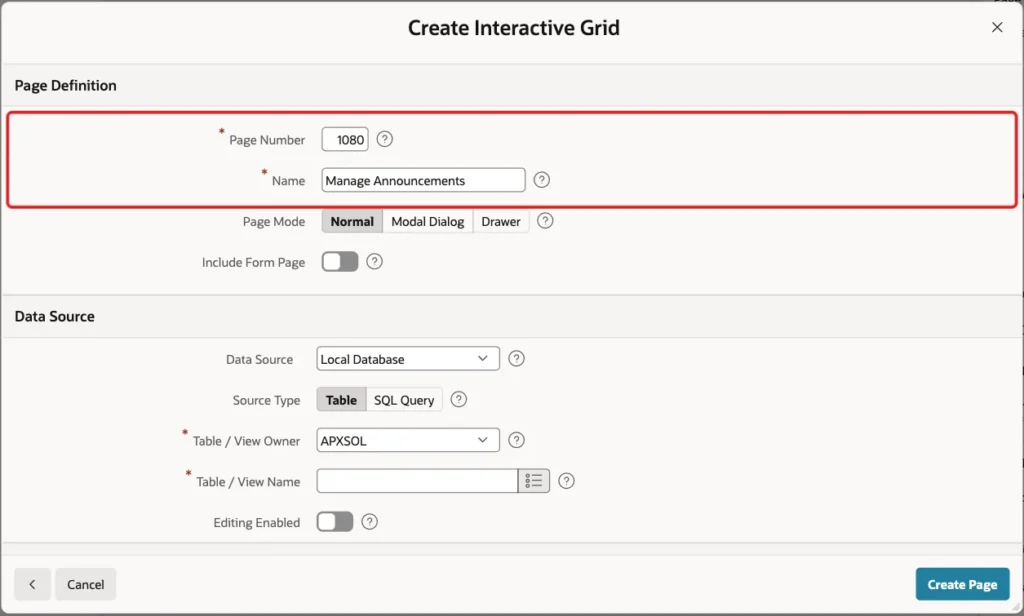Select Normal page mode
The image size is (1024, 616).
(x=352, y=221)
